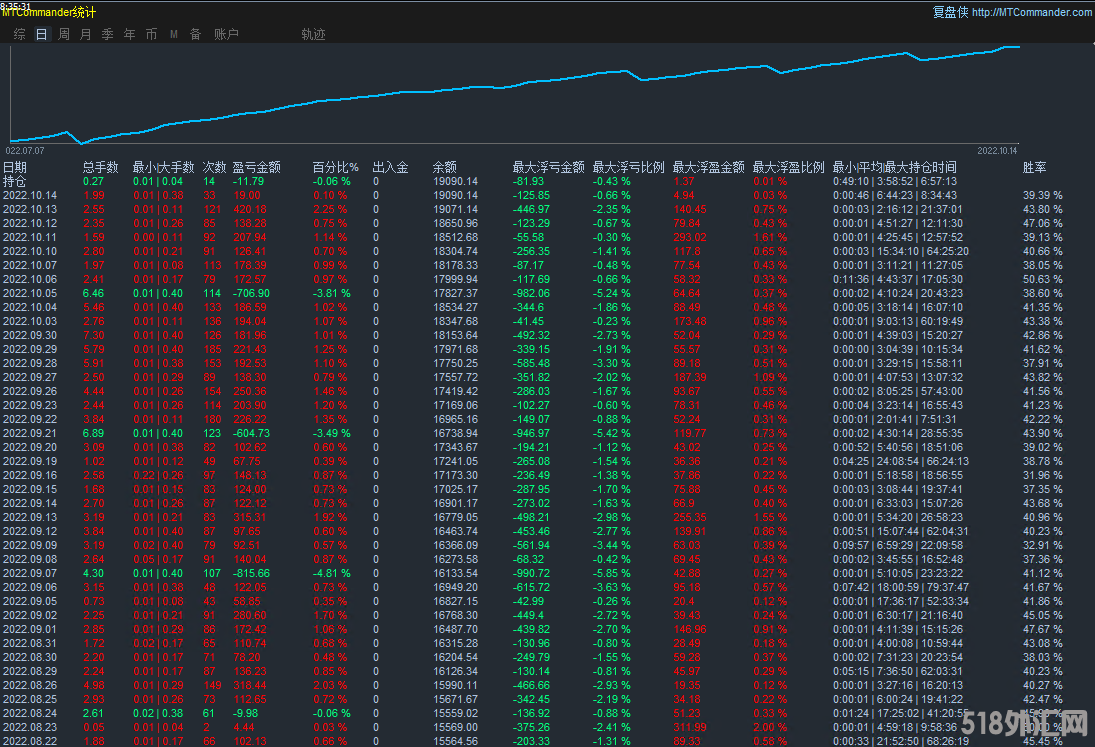This screenshot has width=1095, height=747.
Task: Open the 备 notes tab
Action: point(195,34)
